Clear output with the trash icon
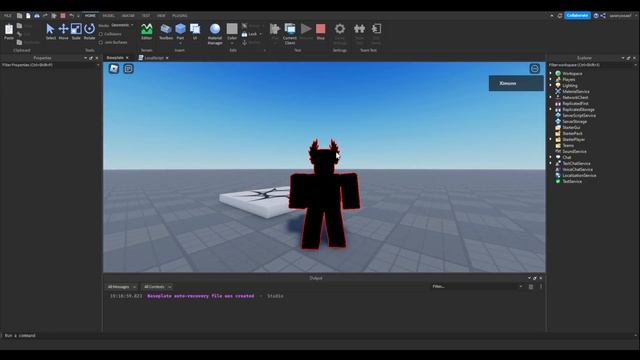 (x=531, y=287)
